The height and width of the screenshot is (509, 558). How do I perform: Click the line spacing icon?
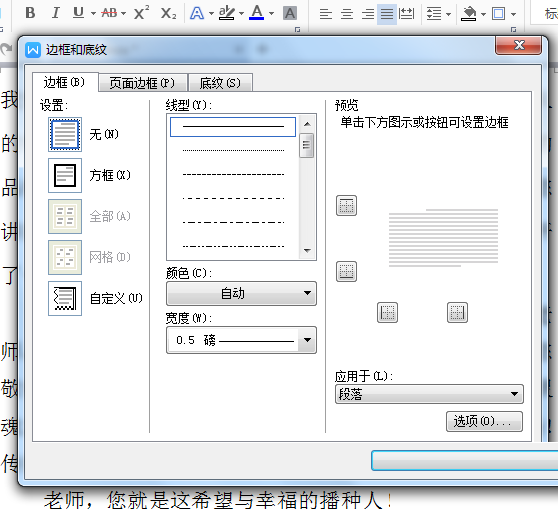434,14
